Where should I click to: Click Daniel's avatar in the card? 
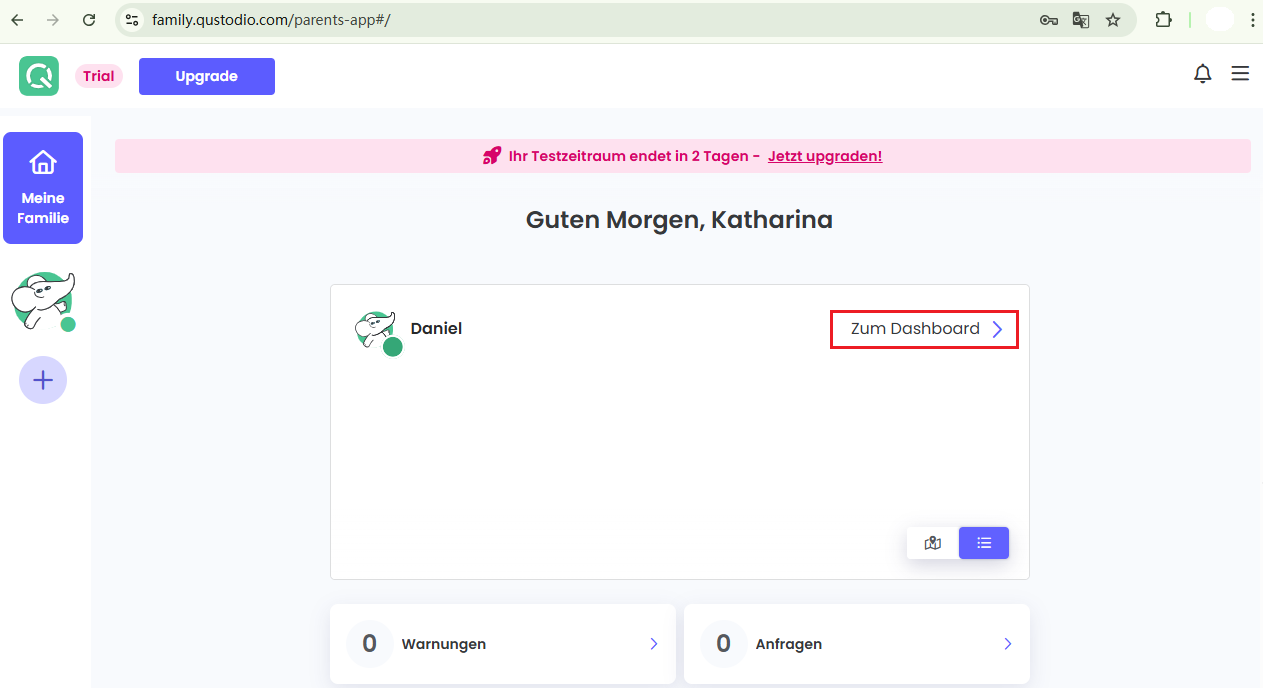pos(378,332)
